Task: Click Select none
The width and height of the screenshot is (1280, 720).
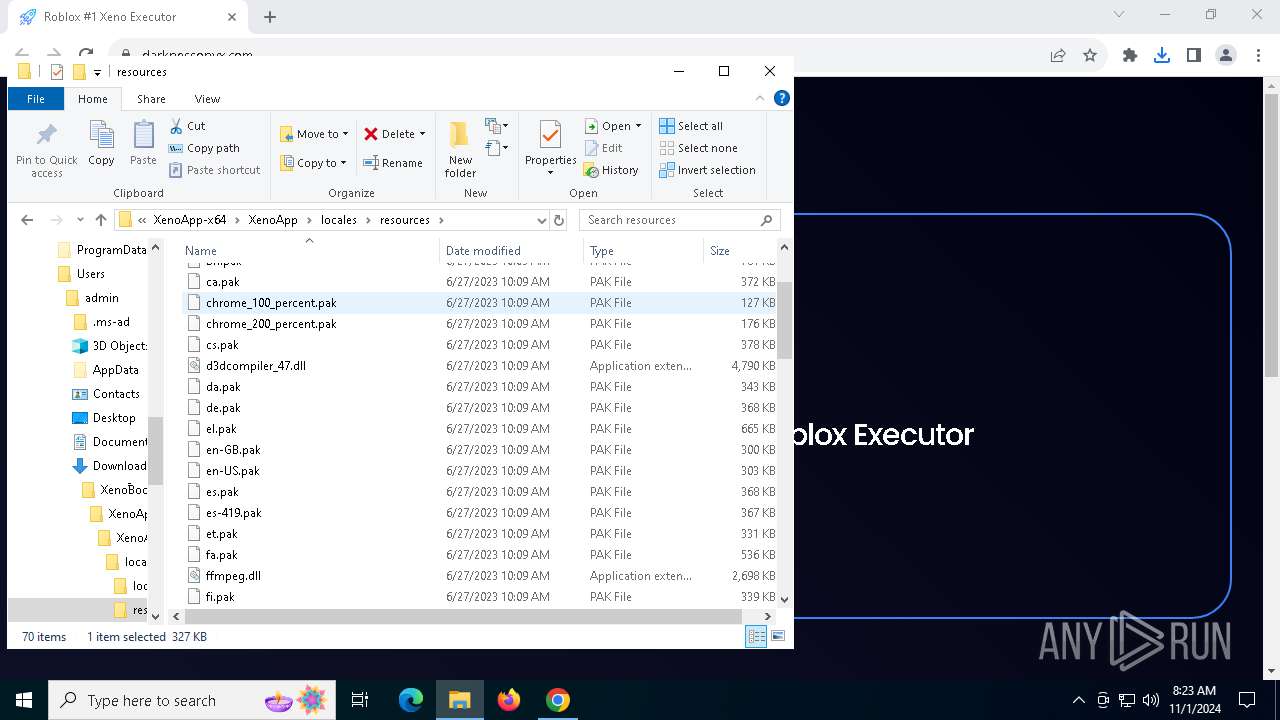Action: [698, 148]
